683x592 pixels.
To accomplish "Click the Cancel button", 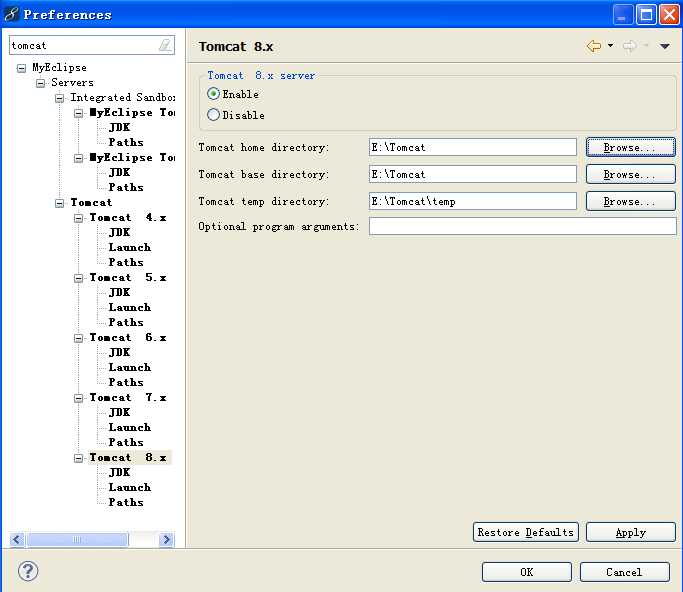I will (625, 572).
